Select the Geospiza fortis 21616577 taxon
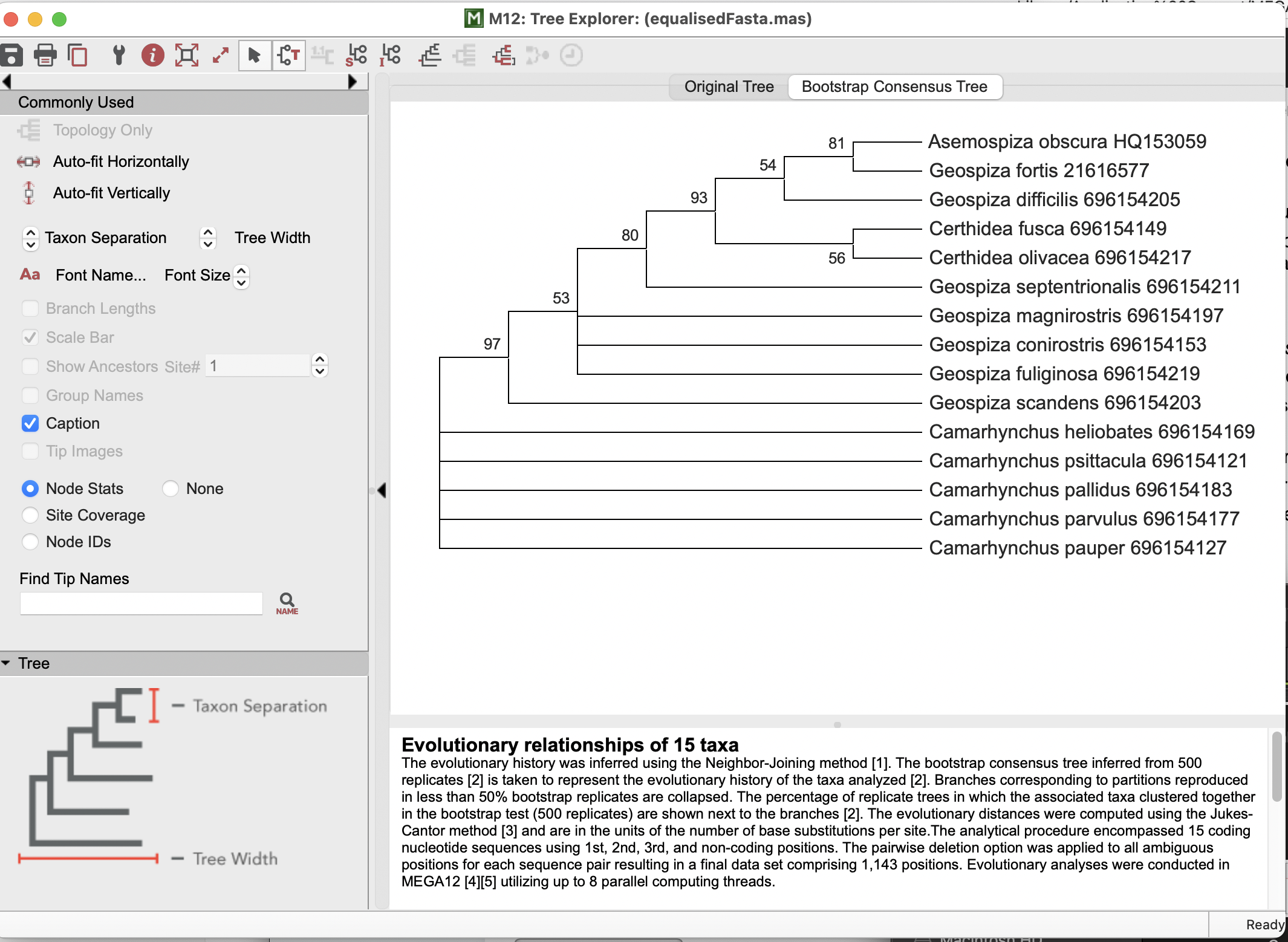Screen dimensions: 1288x942 tap(1039, 171)
